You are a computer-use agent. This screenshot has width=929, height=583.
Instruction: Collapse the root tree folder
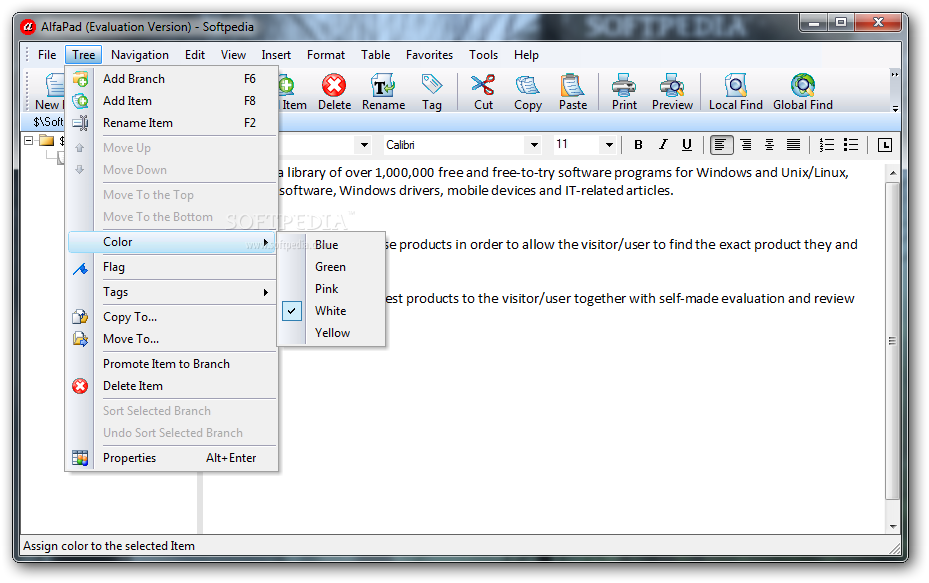28,140
